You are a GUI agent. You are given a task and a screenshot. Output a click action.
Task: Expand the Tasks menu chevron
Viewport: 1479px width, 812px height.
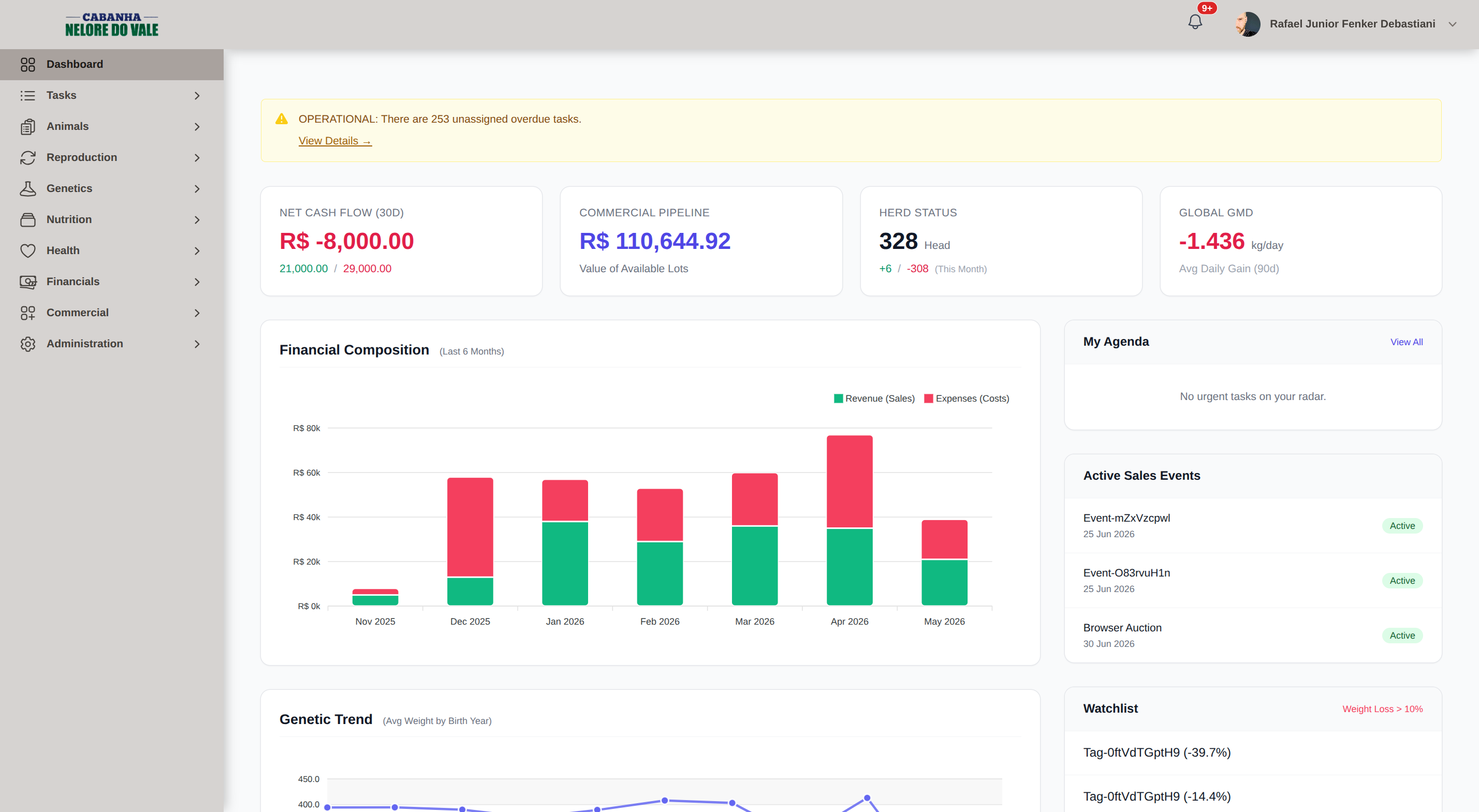tap(197, 95)
